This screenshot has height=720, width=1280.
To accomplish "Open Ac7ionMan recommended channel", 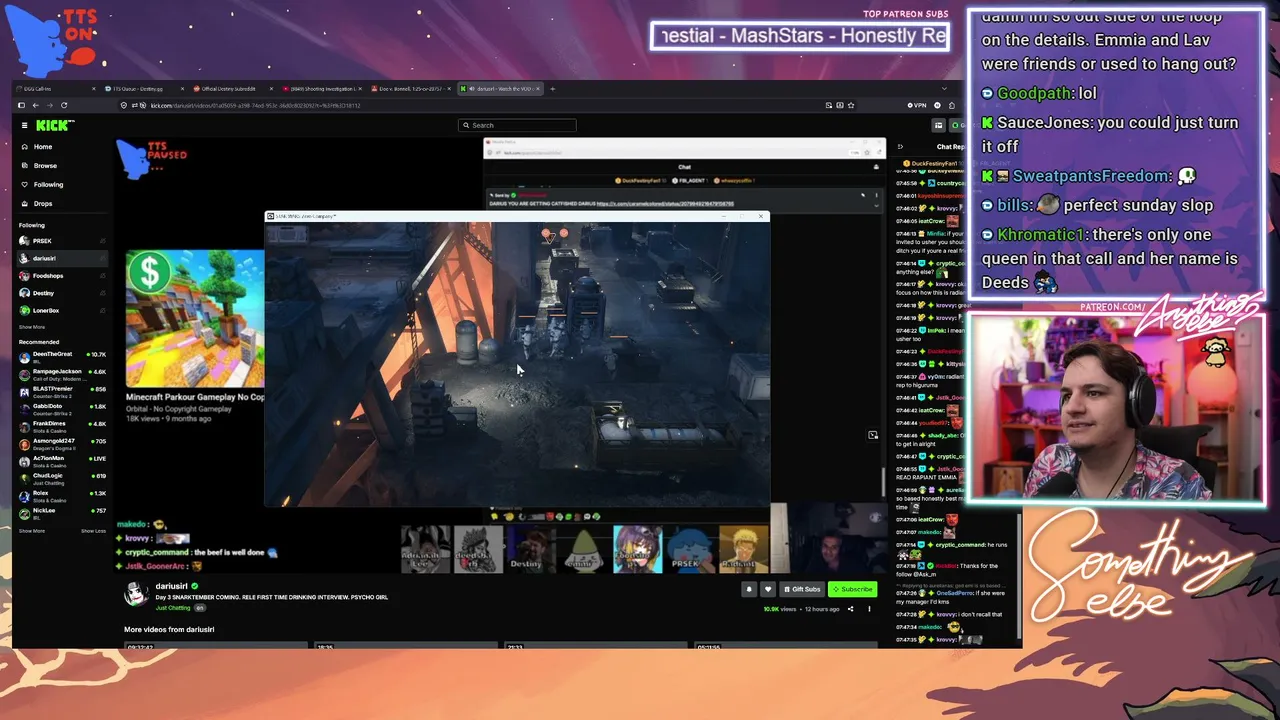I will pyautogui.click(x=62, y=460).
